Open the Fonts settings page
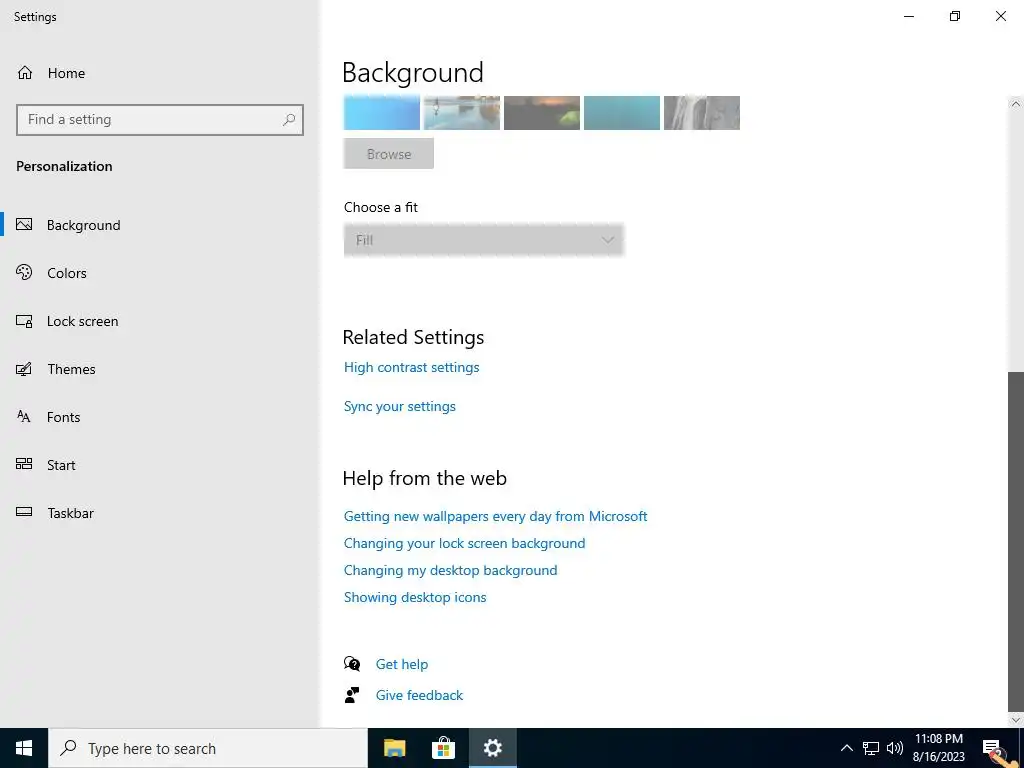Image resolution: width=1024 pixels, height=768 pixels. [63, 417]
